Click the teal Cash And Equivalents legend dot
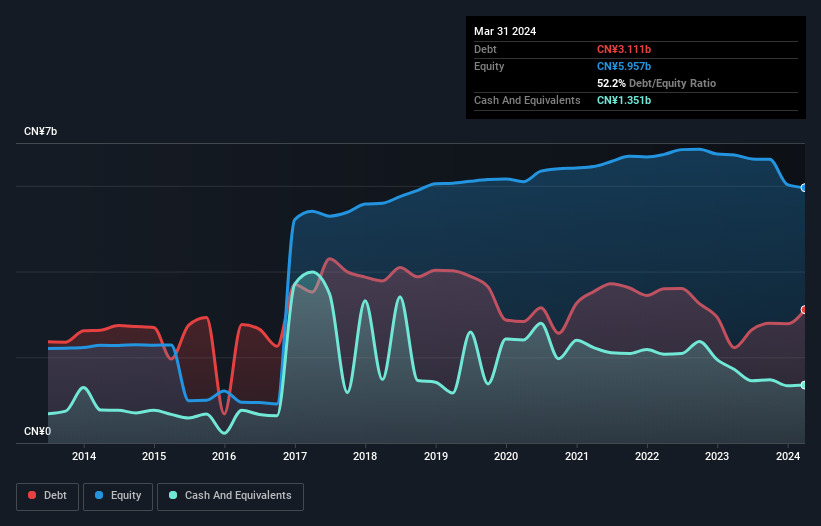Image resolution: width=821 pixels, height=526 pixels. (173, 495)
